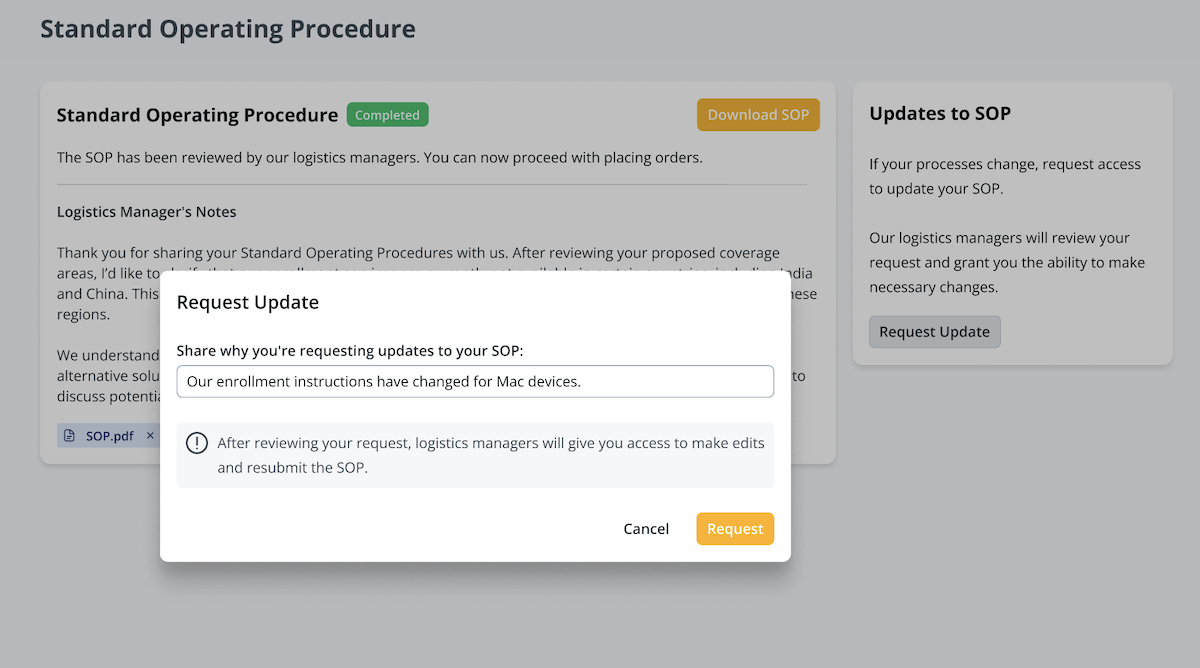Cancel the Request Update dialog
Image resolution: width=1200 pixels, height=668 pixels.
646,529
